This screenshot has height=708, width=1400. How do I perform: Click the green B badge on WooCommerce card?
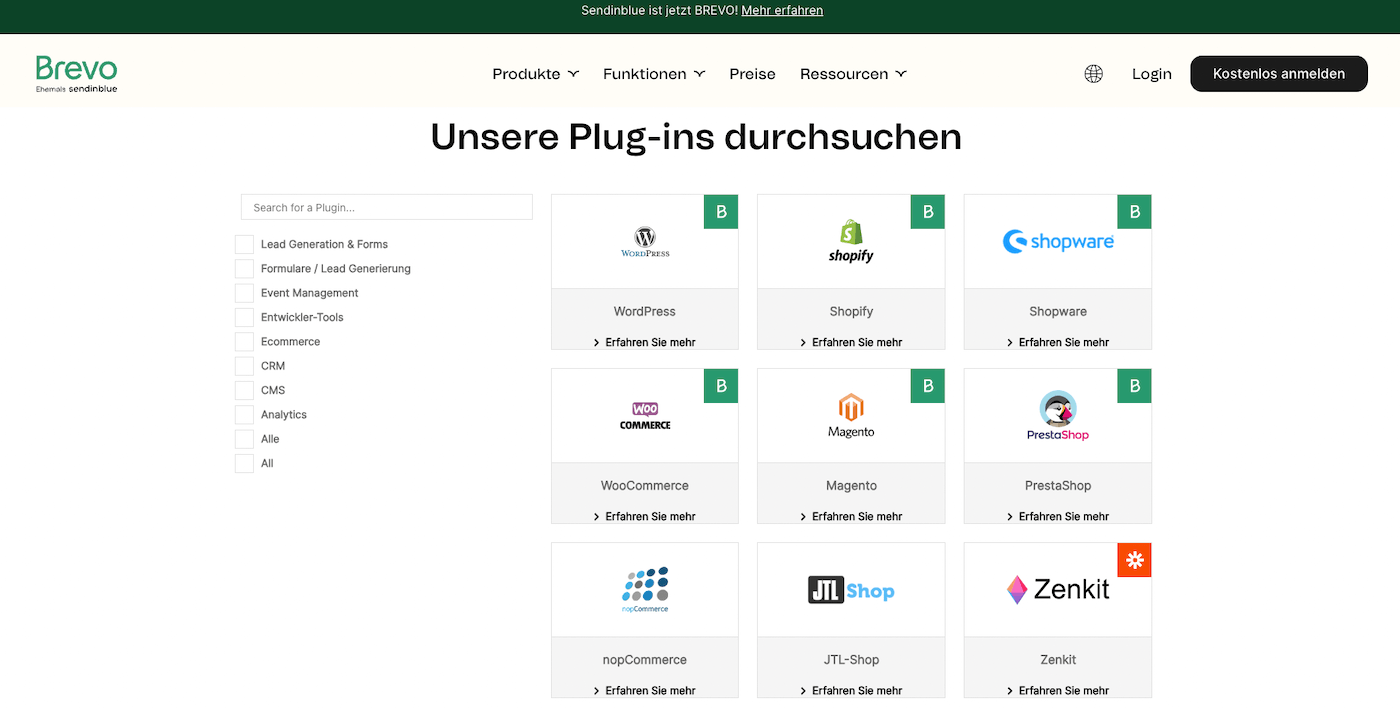[x=721, y=386]
